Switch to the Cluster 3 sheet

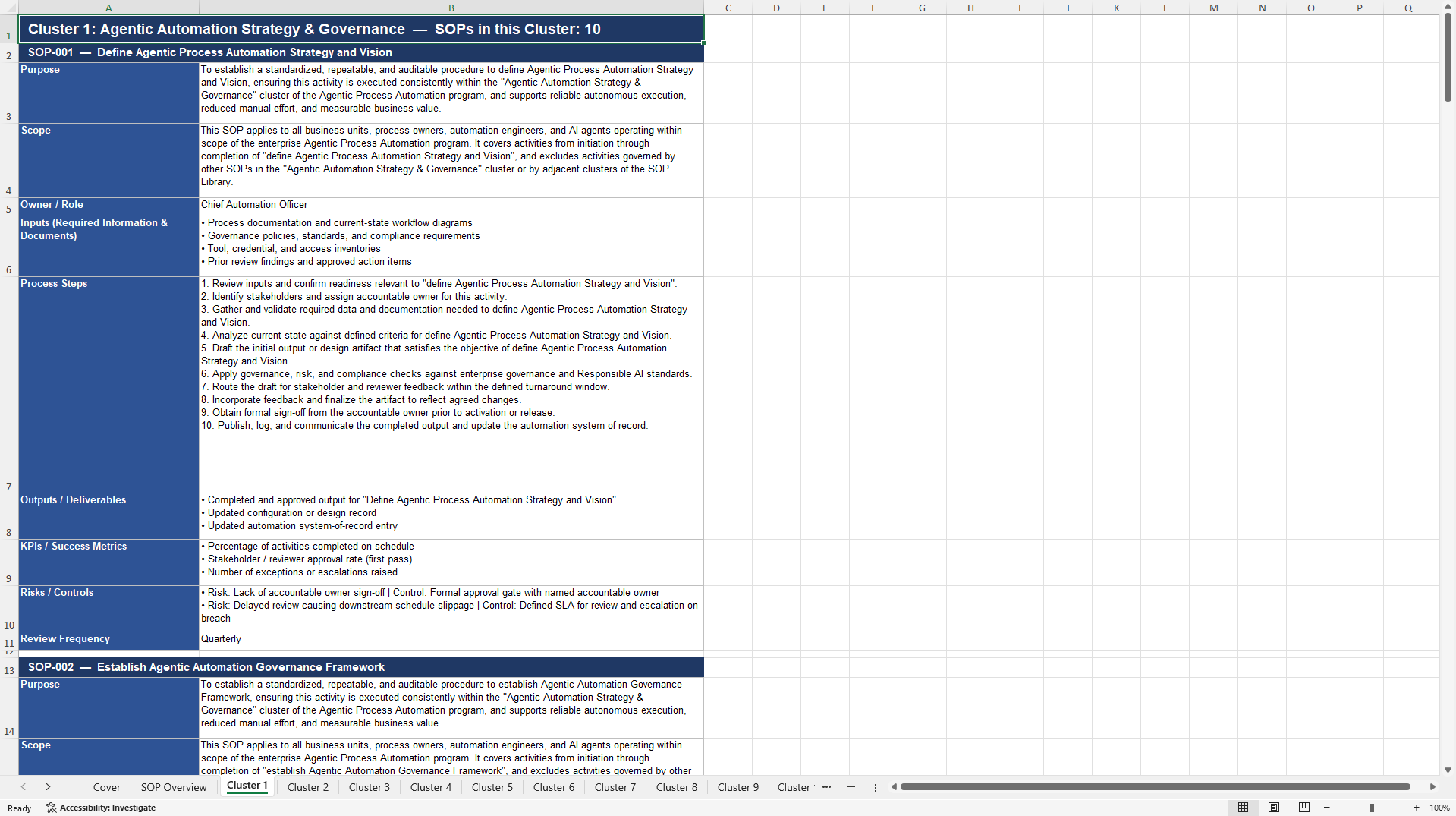pos(370,787)
